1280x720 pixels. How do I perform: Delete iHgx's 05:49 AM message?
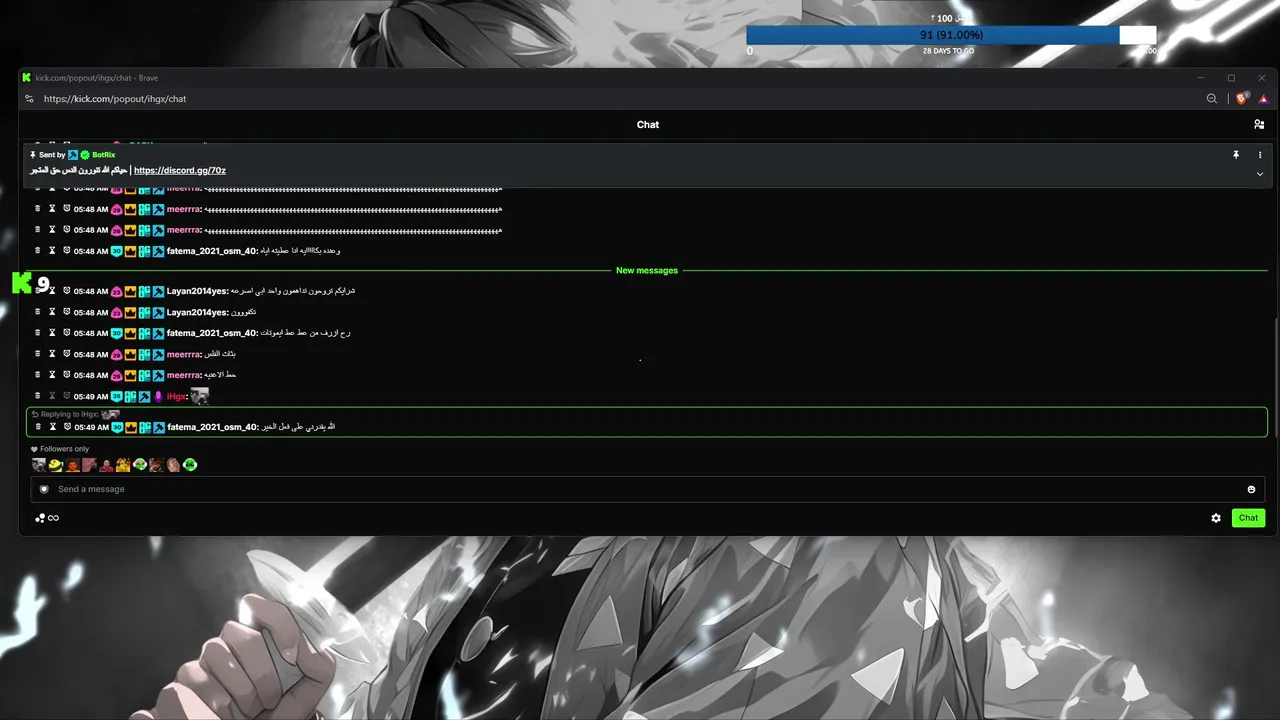tap(38, 396)
